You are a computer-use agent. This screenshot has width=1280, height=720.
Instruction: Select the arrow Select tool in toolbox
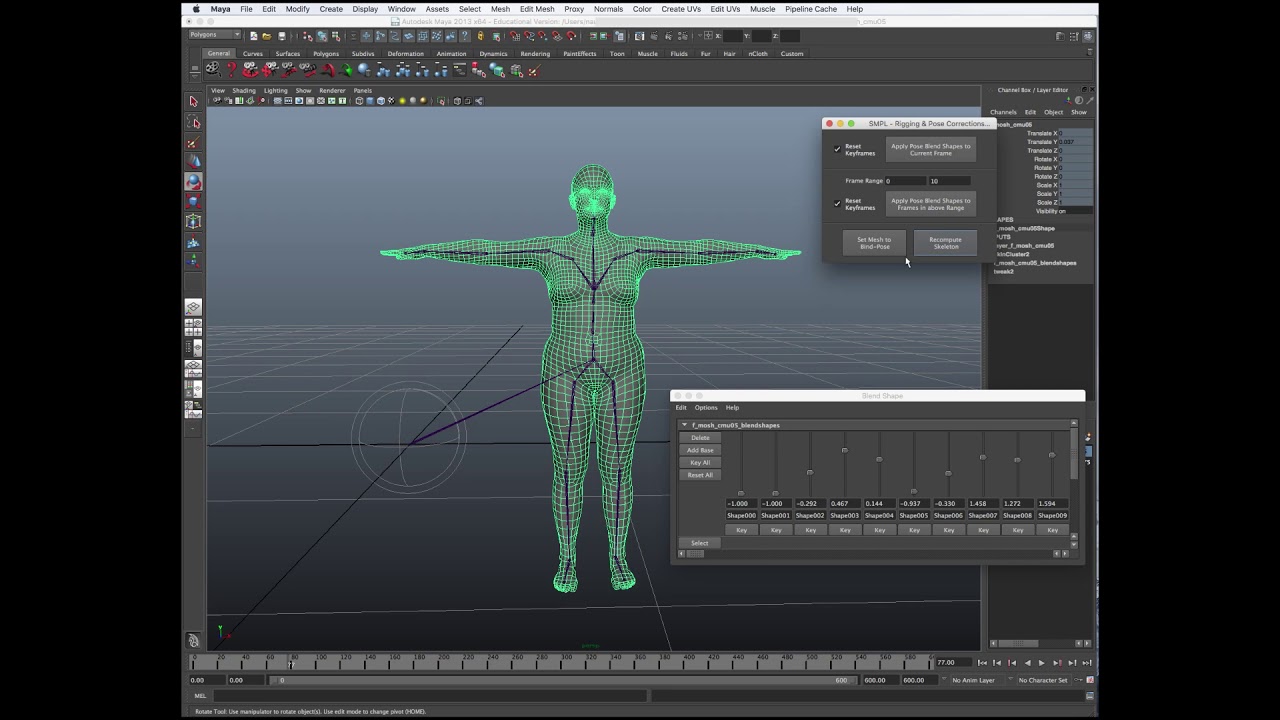194,101
